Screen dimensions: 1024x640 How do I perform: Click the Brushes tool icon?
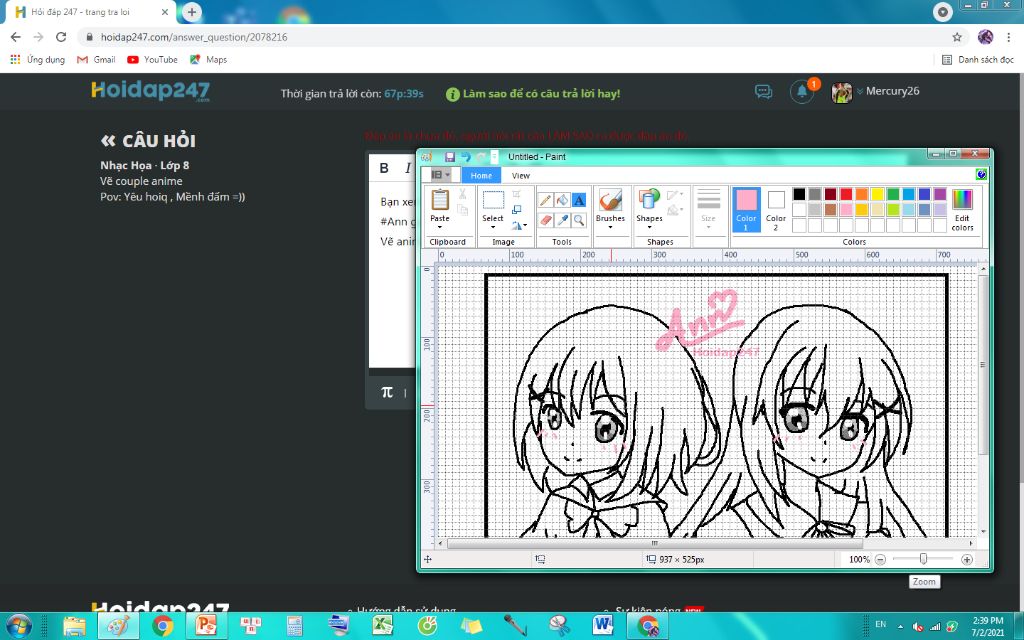[610, 200]
